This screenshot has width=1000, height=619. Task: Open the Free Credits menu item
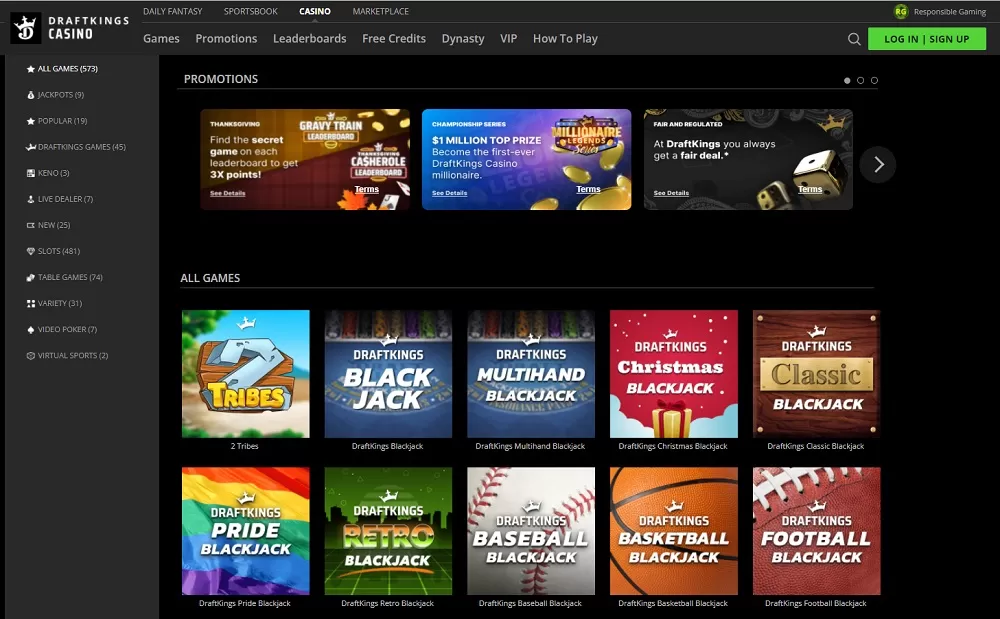click(x=394, y=39)
